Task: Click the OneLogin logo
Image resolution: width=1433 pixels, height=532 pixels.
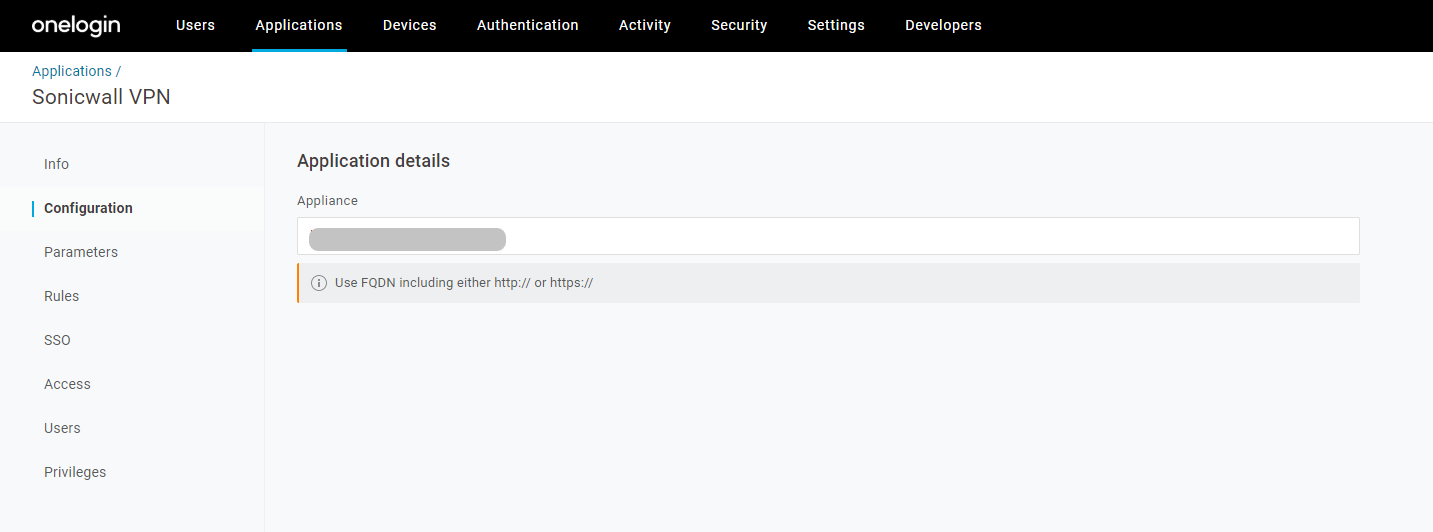Action: (76, 26)
